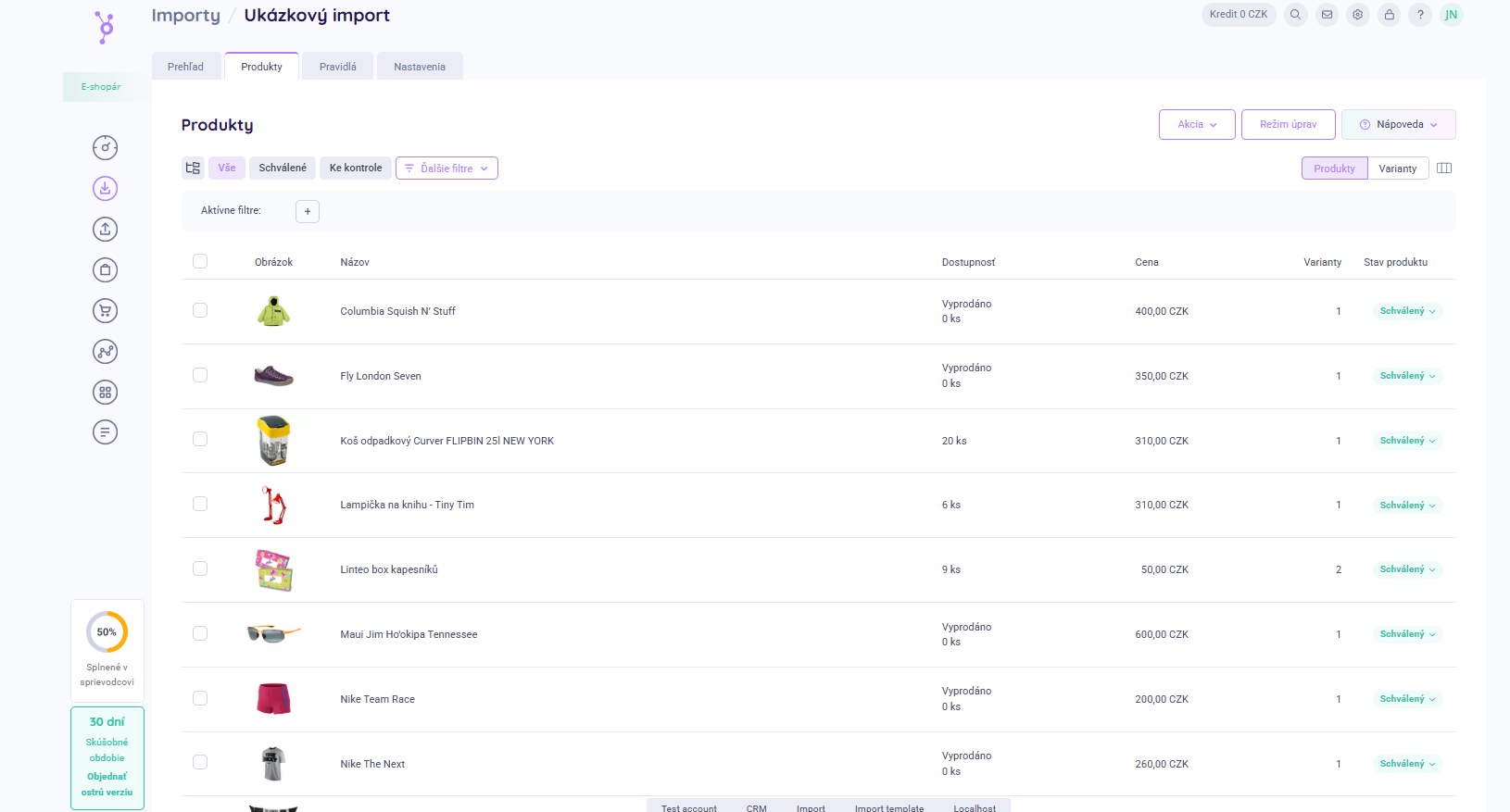Image resolution: width=1510 pixels, height=812 pixels.
Task: Select the Fly London Seven row checkbox
Action: click(x=200, y=375)
